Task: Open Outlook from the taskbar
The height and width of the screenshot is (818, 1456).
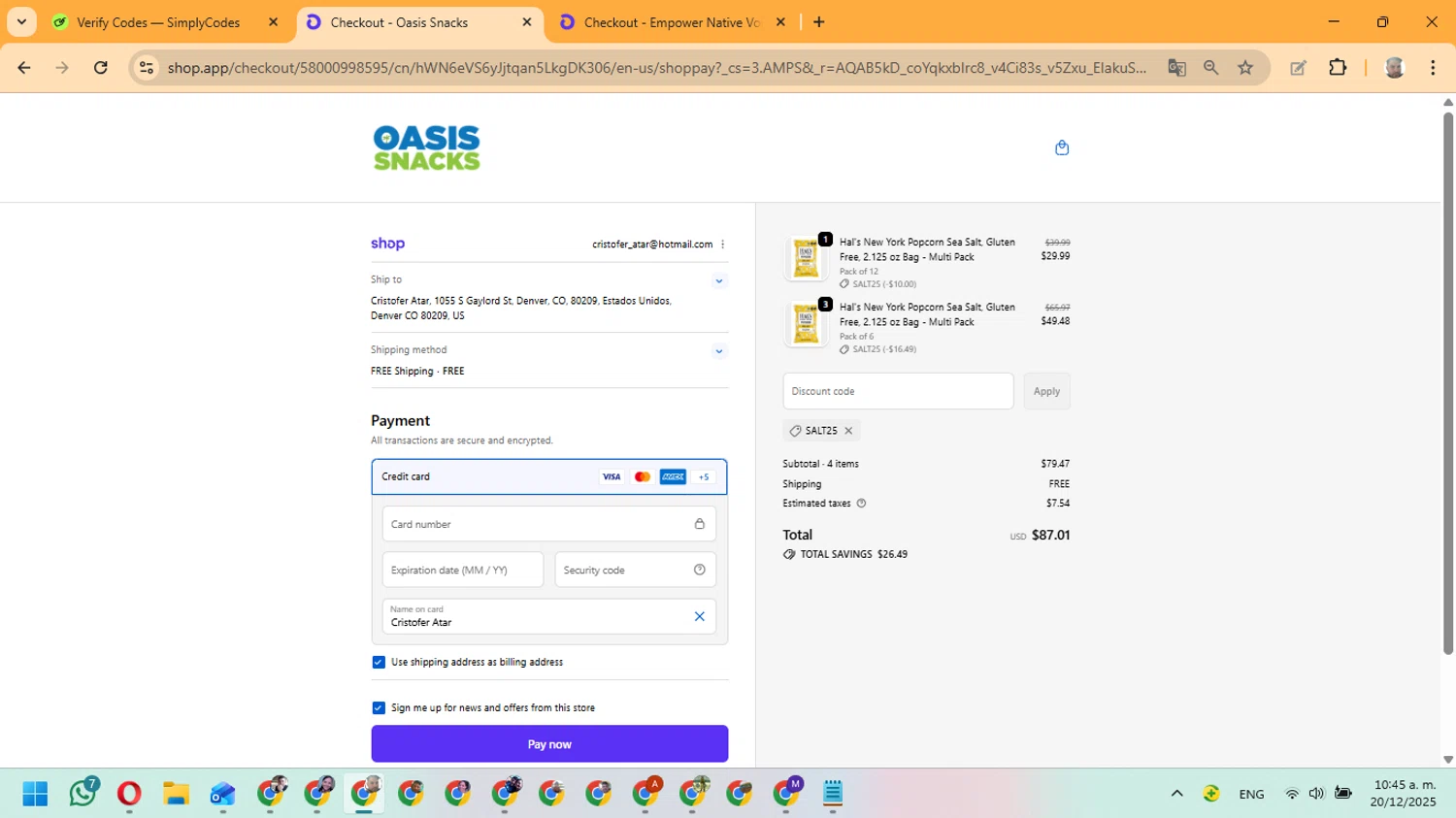Action: pos(222,794)
